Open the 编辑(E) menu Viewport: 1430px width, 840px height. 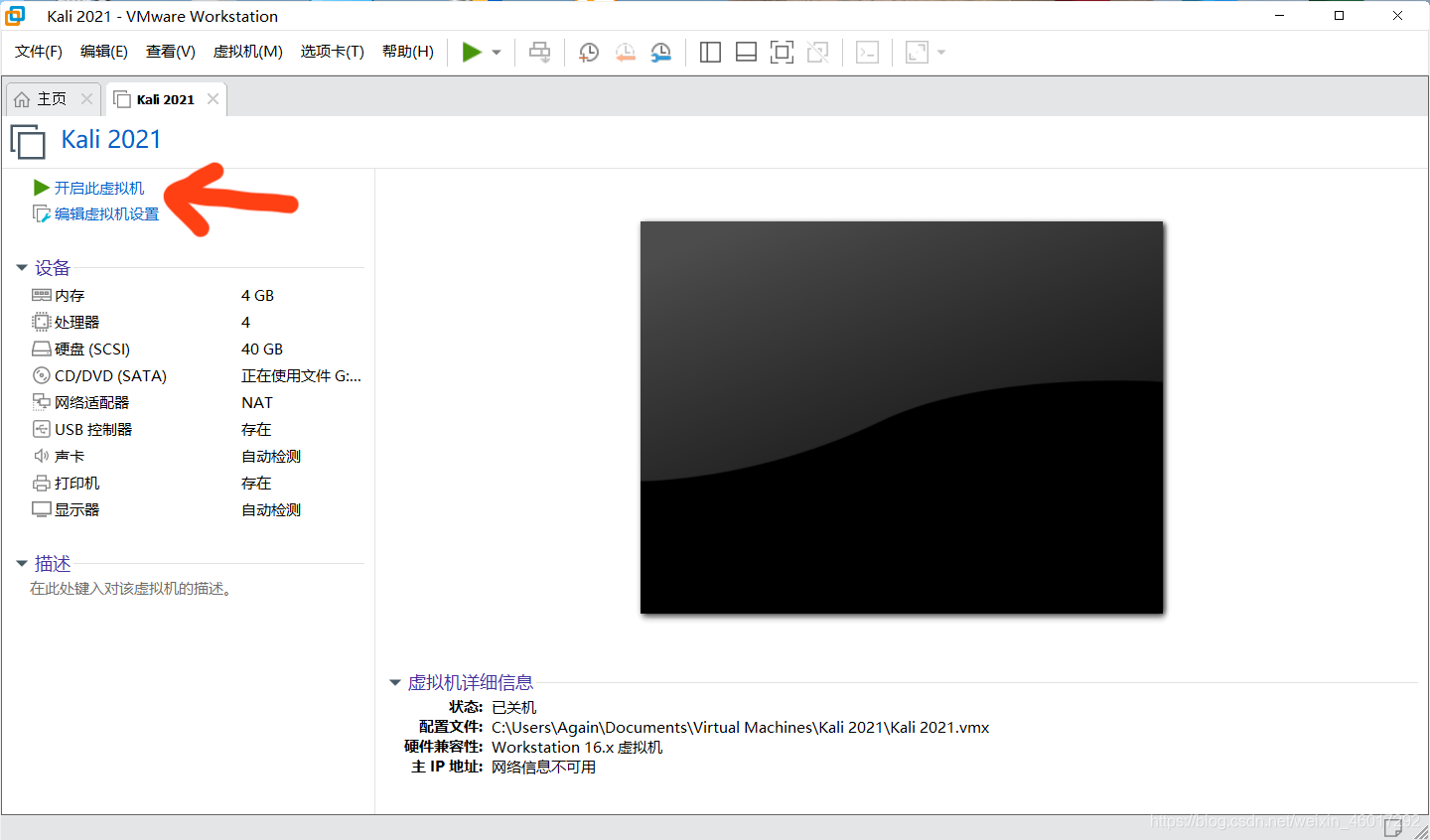pos(104,52)
